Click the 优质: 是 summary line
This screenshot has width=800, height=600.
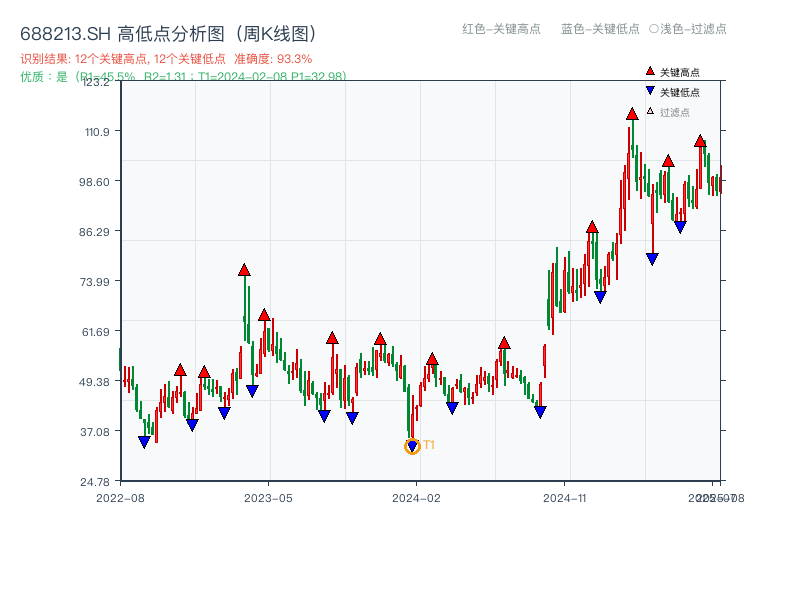click(45, 75)
